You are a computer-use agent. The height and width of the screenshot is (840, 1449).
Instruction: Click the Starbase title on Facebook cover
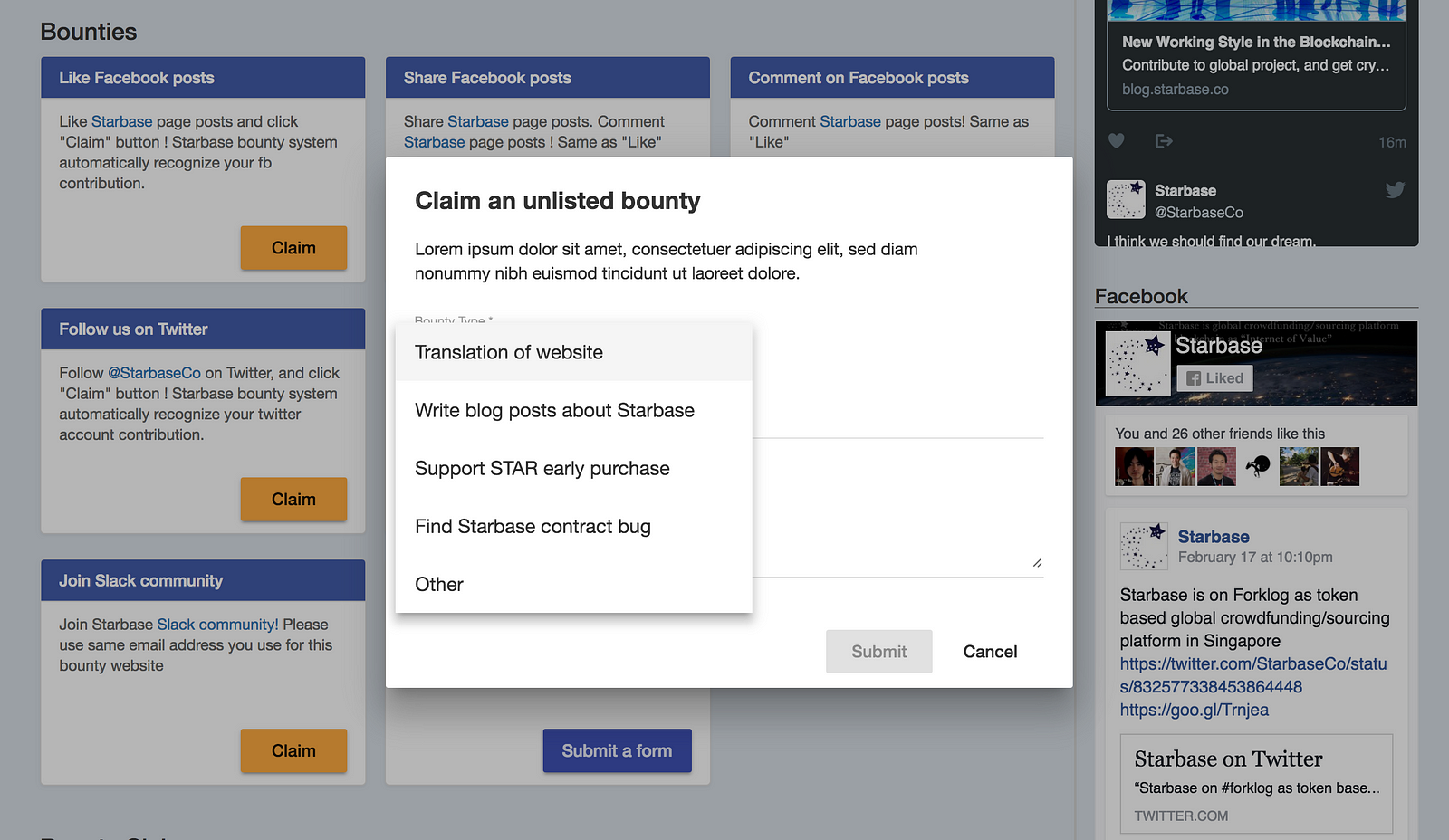(1218, 346)
